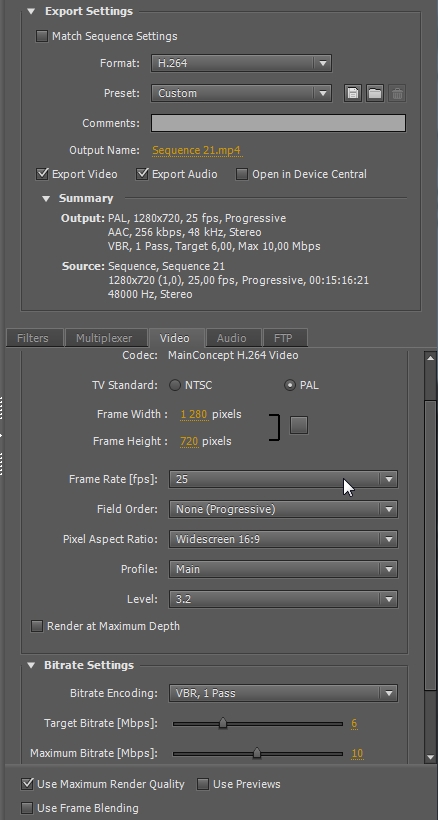The width and height of the screenshot is (438, 820).
Task: Click the Output summary line PAL, 1280x720
Action: coord(197,218)
